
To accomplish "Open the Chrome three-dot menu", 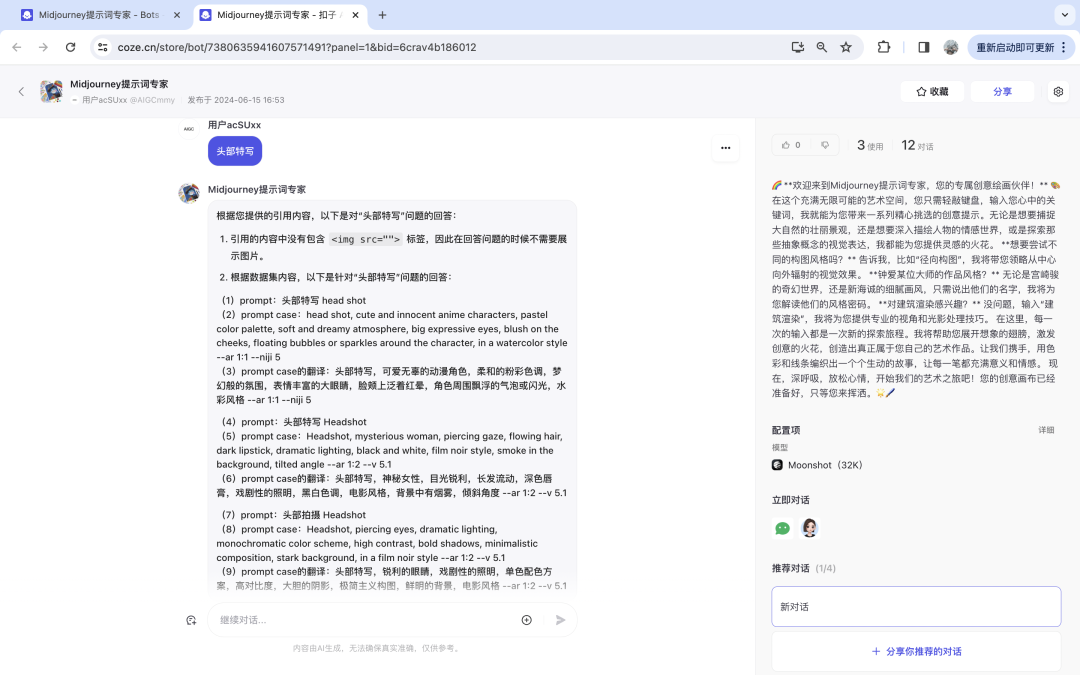I will point(1064,47).
